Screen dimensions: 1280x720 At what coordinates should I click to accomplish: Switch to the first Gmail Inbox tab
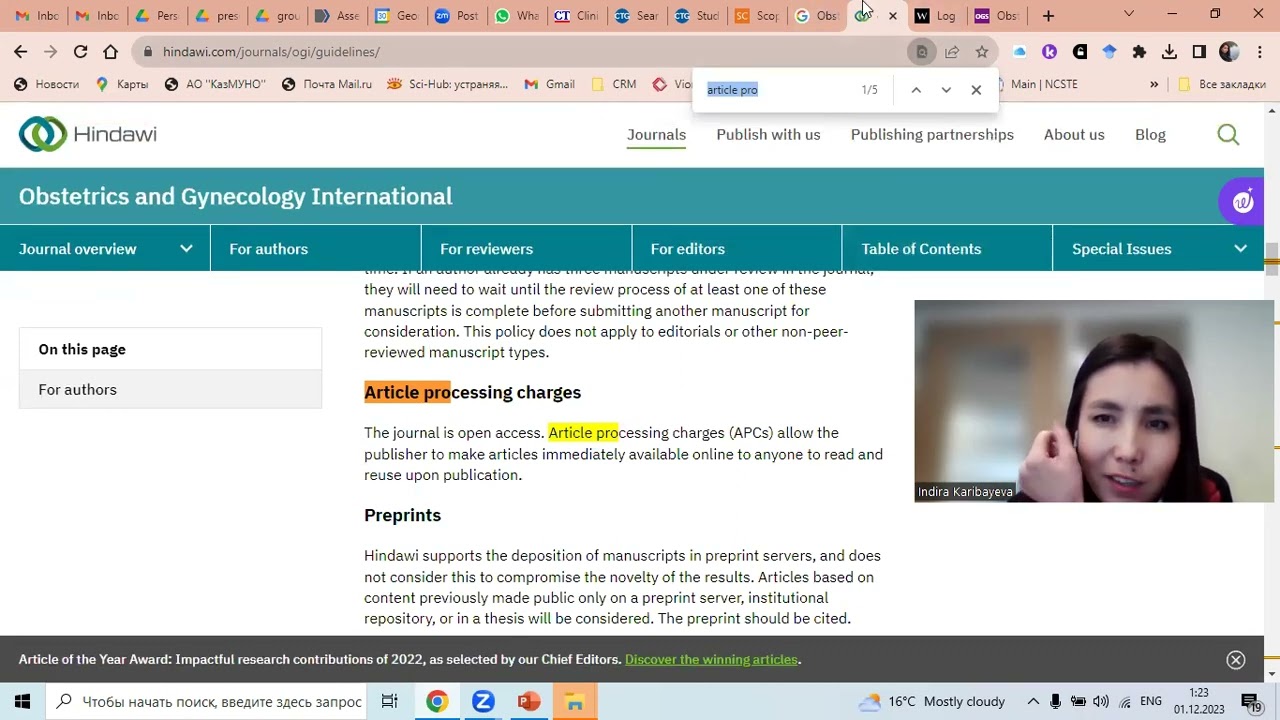pos(37,16)
